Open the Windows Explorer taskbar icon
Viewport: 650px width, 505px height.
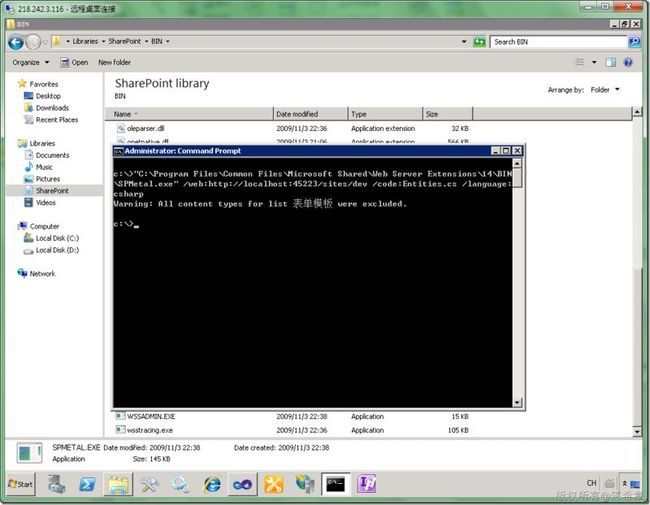pyautogui.click(x=119, y=484)
